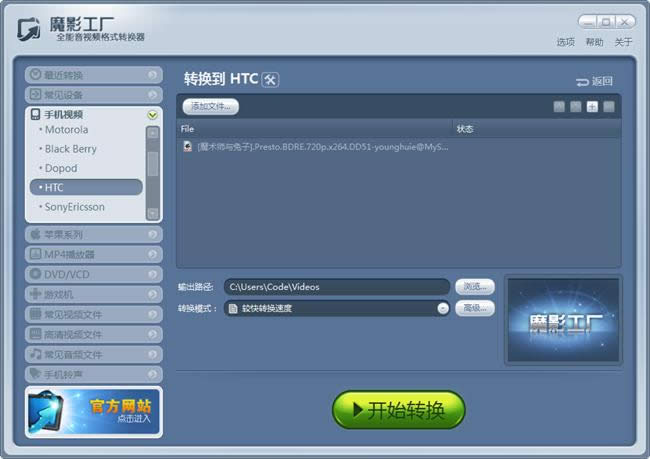This screenshot has width=650, height=459.
Task: Select the HTC list entry
Action: point(86,187)
